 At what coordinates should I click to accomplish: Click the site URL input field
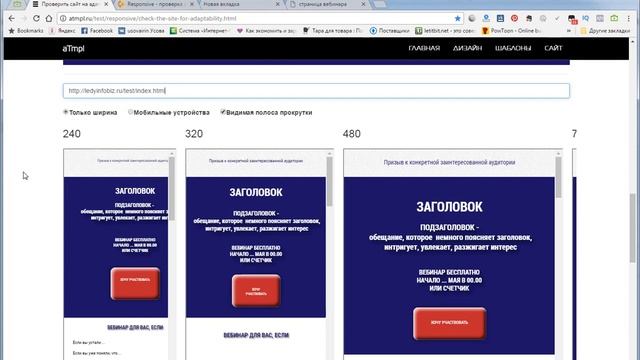(316, 91)
